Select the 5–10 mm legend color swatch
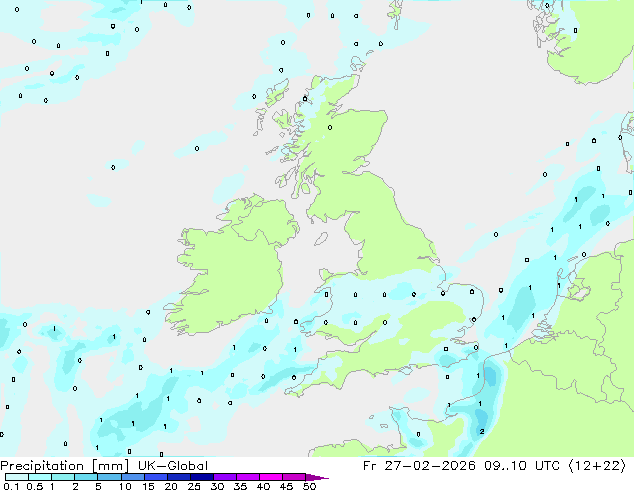 coord(110,477)
